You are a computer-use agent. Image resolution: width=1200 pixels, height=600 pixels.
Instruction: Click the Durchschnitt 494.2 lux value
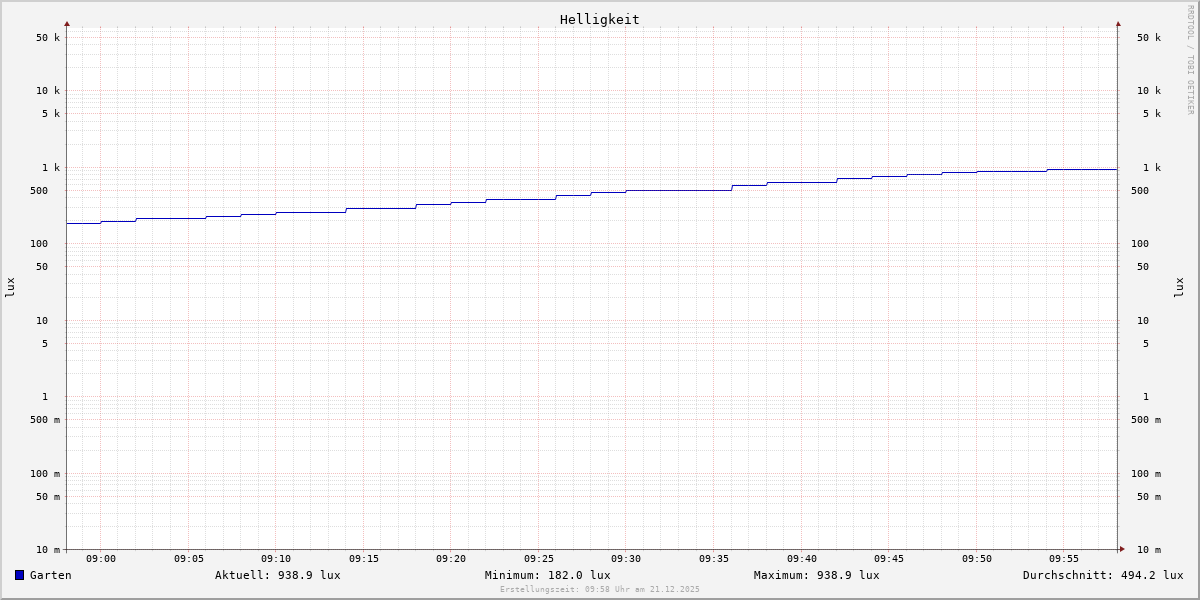tap(1102, 575)
